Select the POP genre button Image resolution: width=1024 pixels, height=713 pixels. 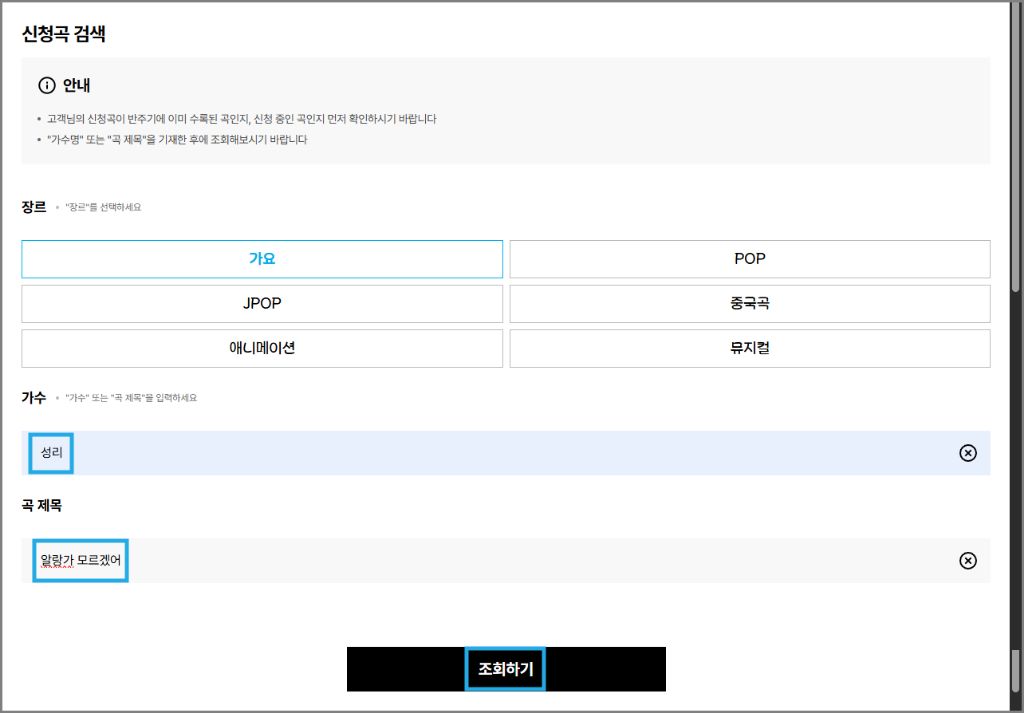coord(750,259)
